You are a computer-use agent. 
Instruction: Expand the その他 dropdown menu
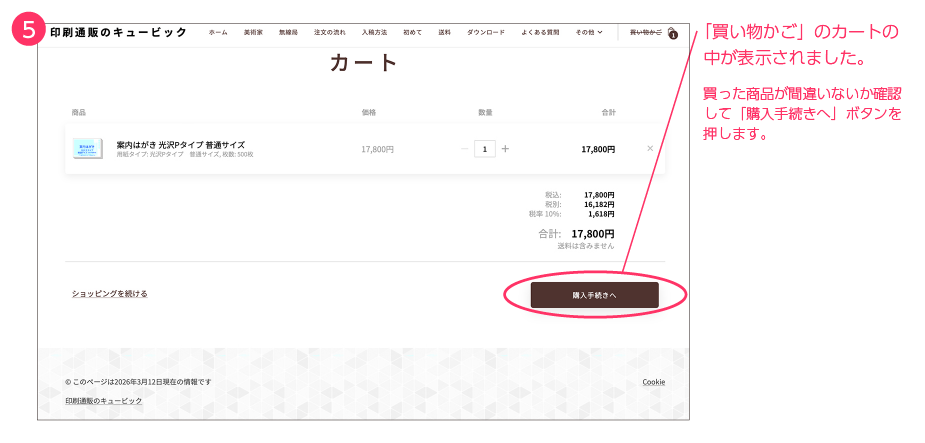coord(588,32)
